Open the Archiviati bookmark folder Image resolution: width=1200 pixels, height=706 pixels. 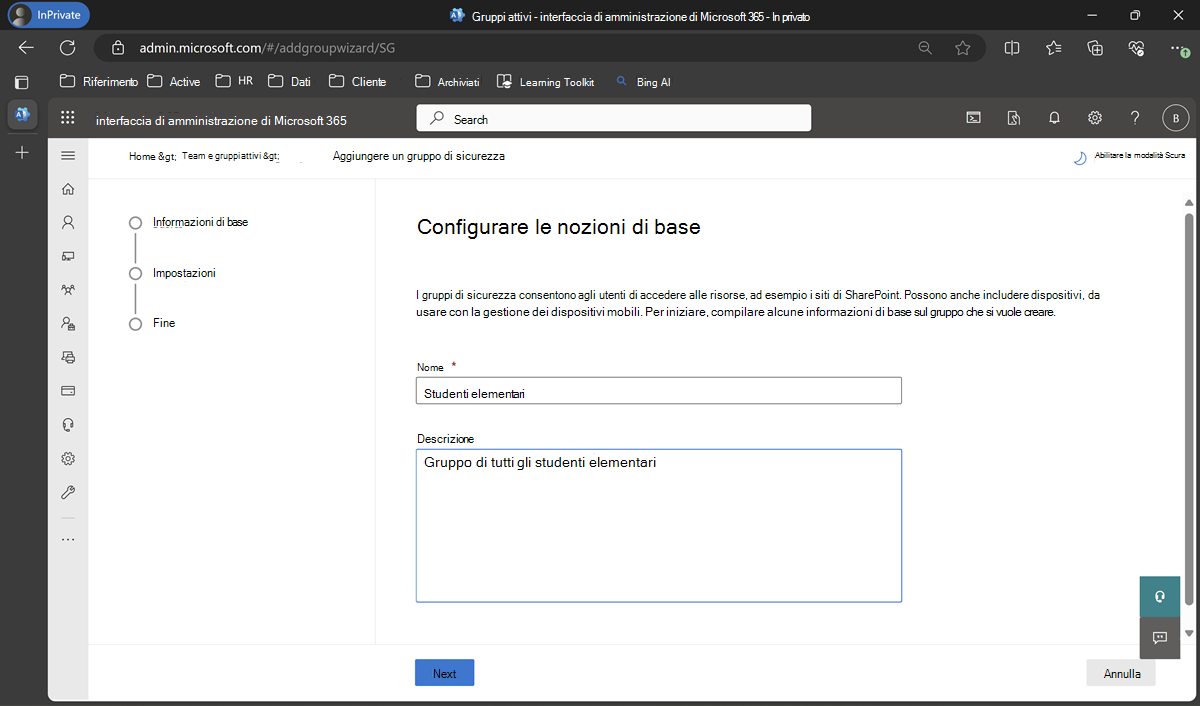(x=448, y=82)
